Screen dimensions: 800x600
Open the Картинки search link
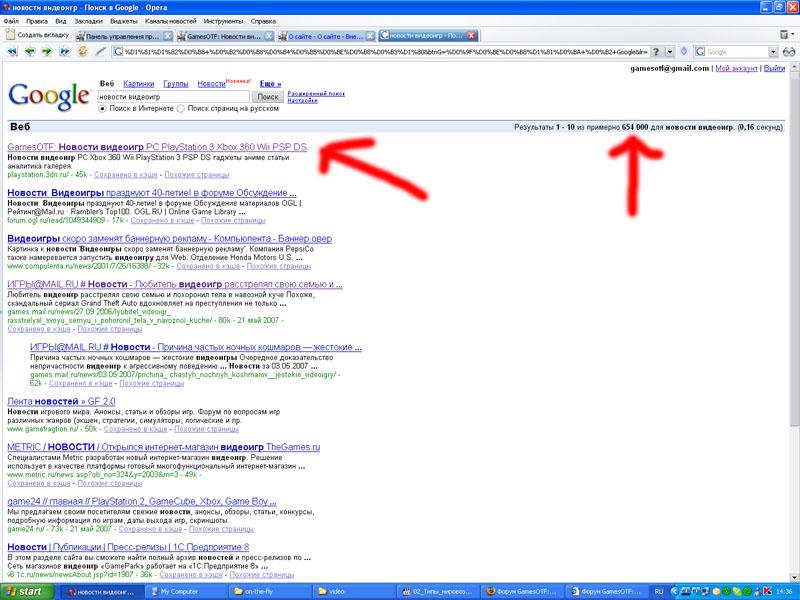(139, 84)
